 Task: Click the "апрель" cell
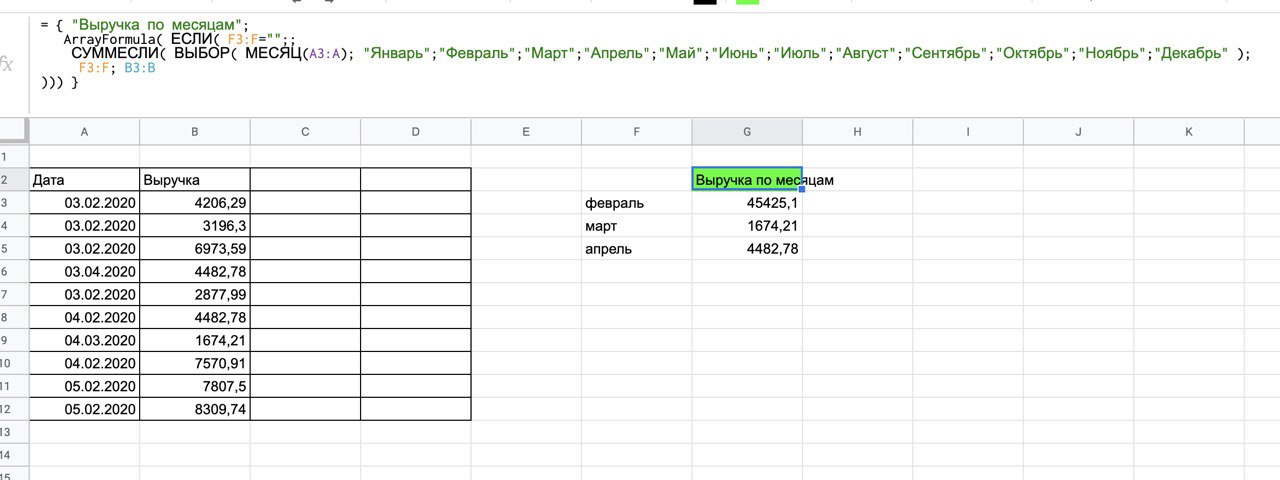637,249
